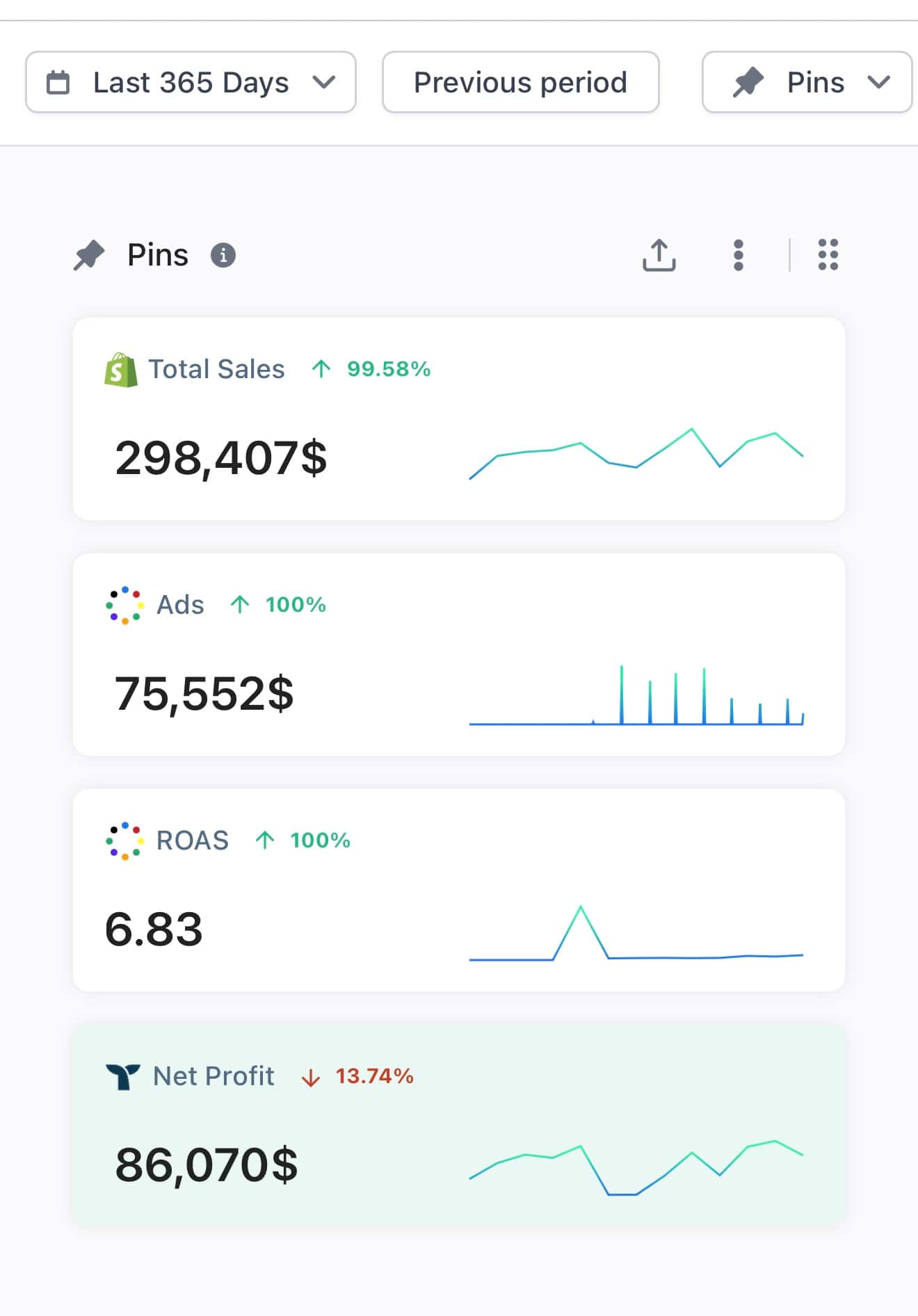Click the multicolor dots icon beside Ads
The image size is (918, 1316).
pos(124,605)
